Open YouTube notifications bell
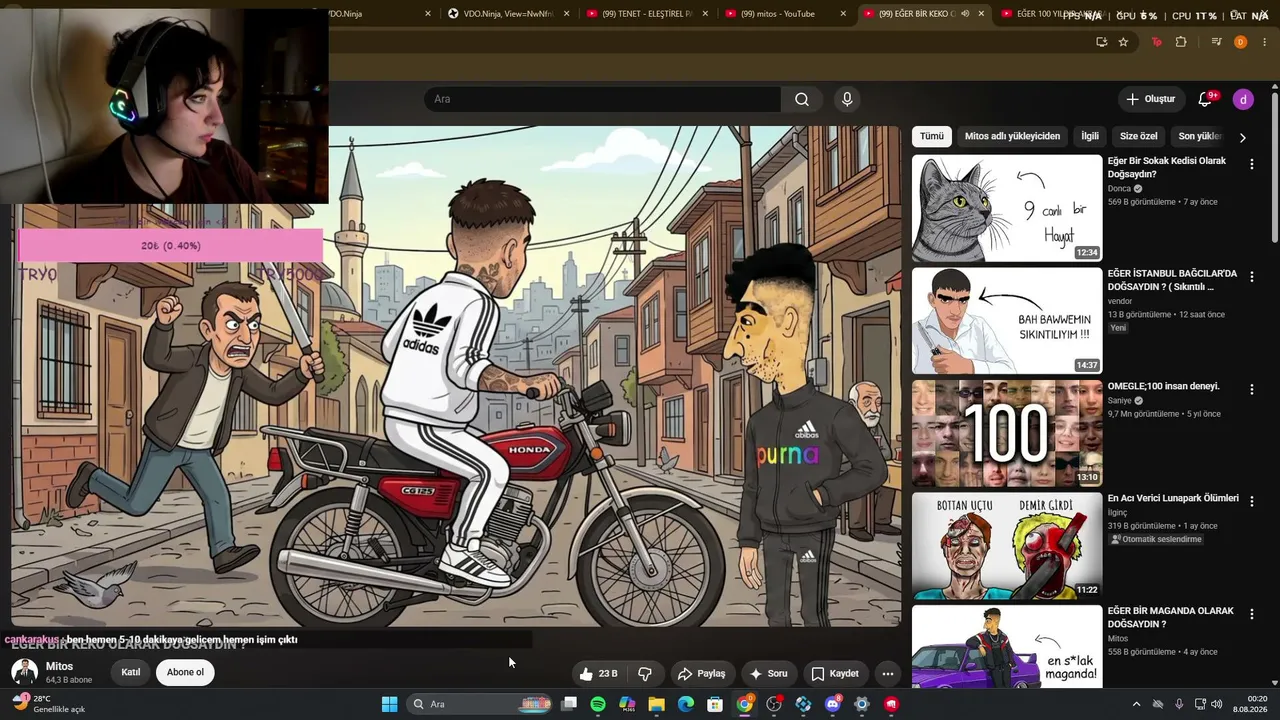Viewport: 1280px width, 720px height. coord(1205,99)
